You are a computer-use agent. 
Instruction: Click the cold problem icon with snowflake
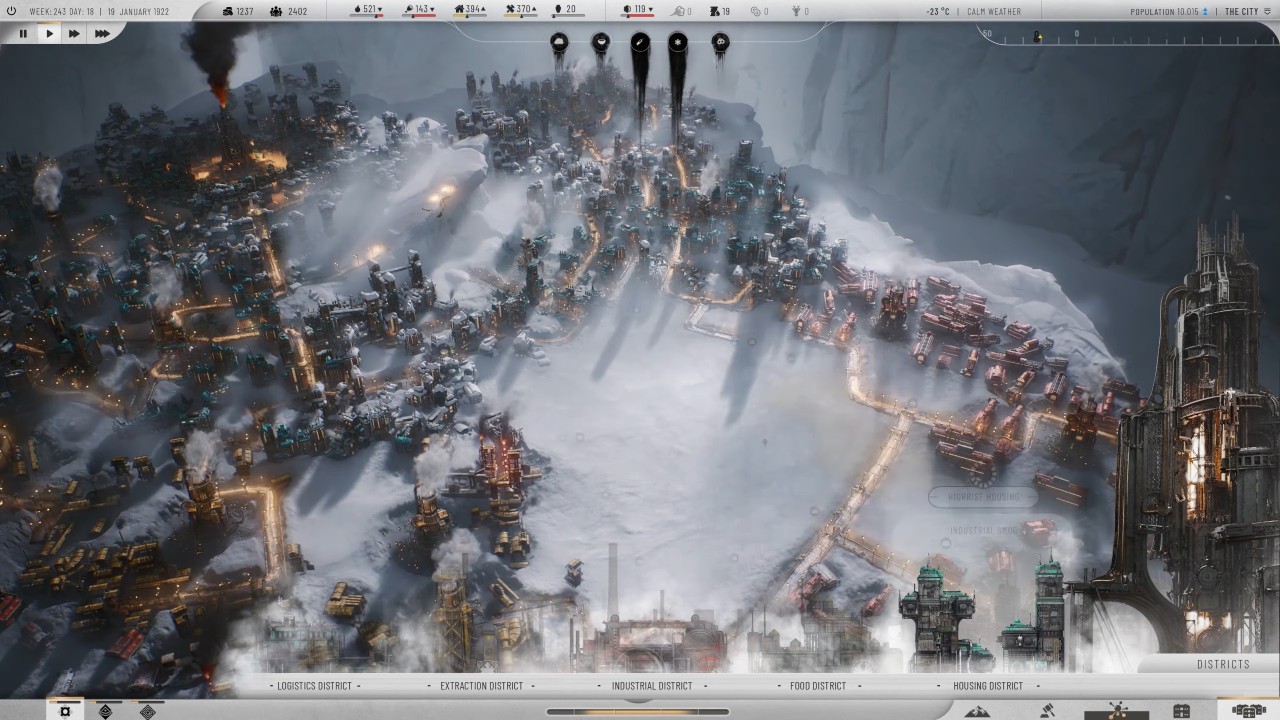(678, 42)
